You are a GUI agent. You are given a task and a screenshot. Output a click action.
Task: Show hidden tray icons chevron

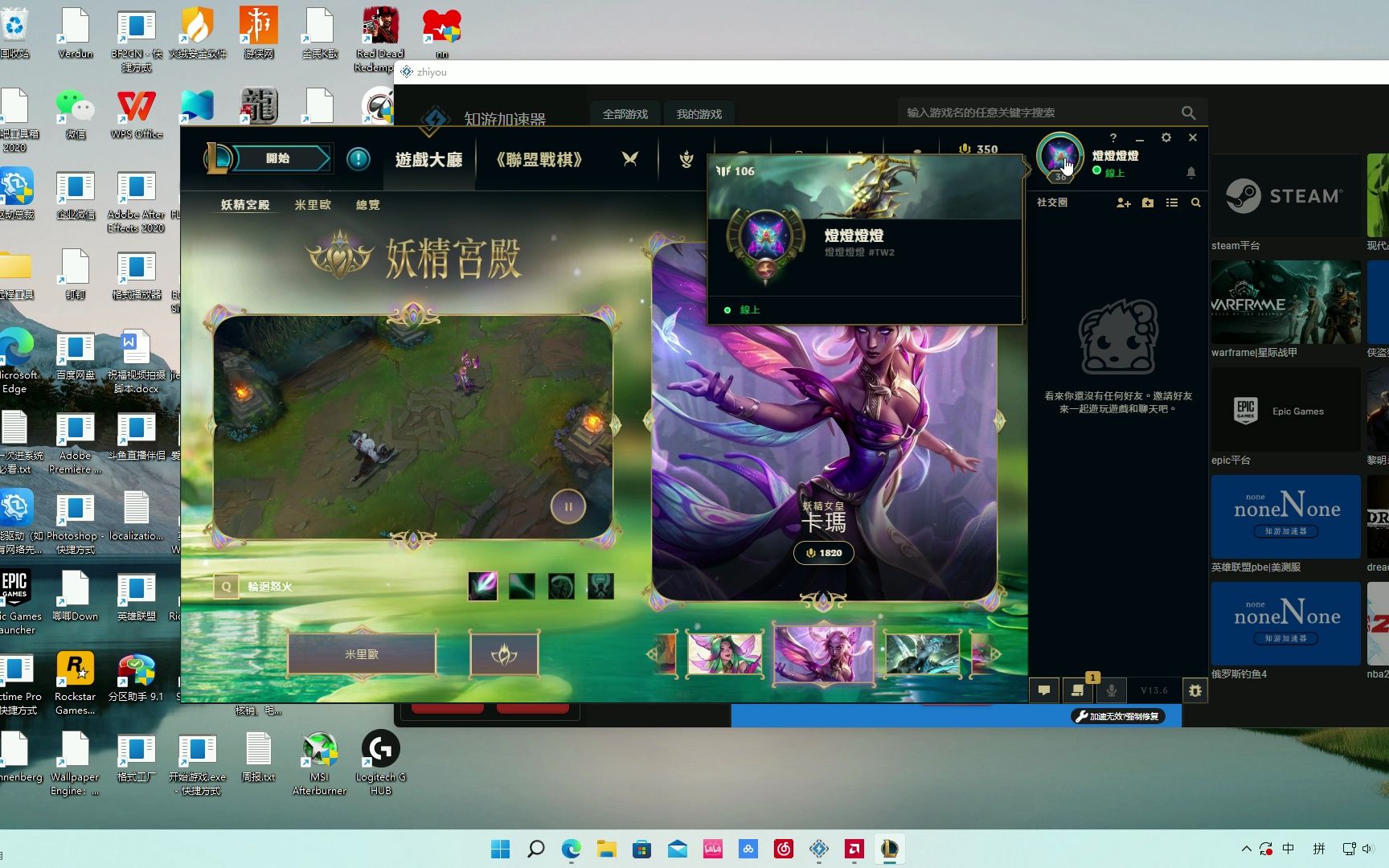(x=1246, y=849)
